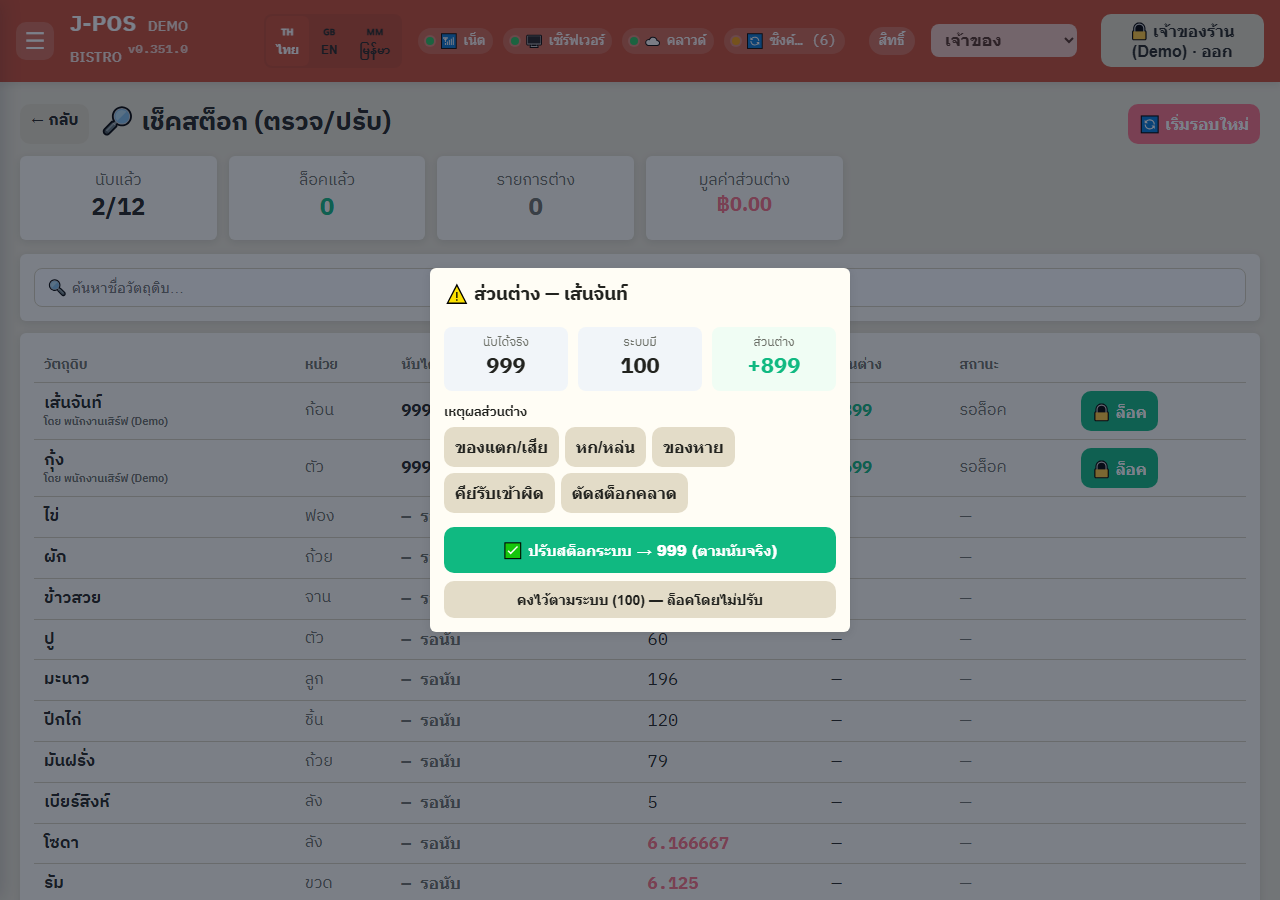Click the +899 difference value in dialog
Viewport: 1280px width, 900px height.
[774, 366]
